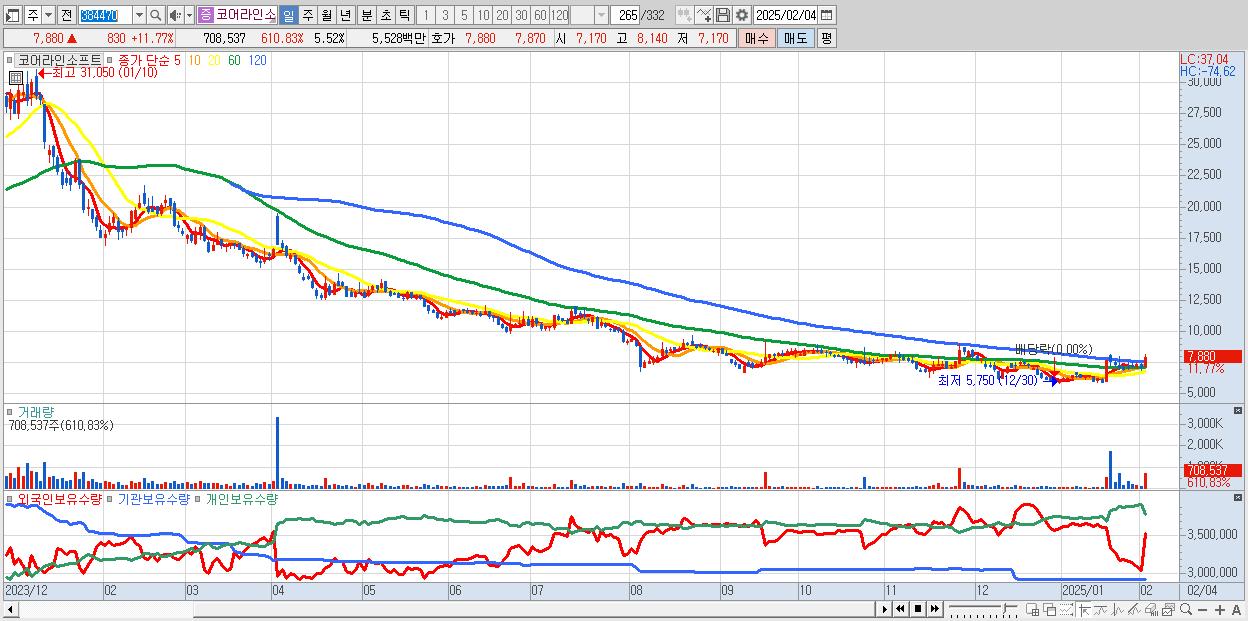Click the 코어라인소 stock name field

coord(246,15)
